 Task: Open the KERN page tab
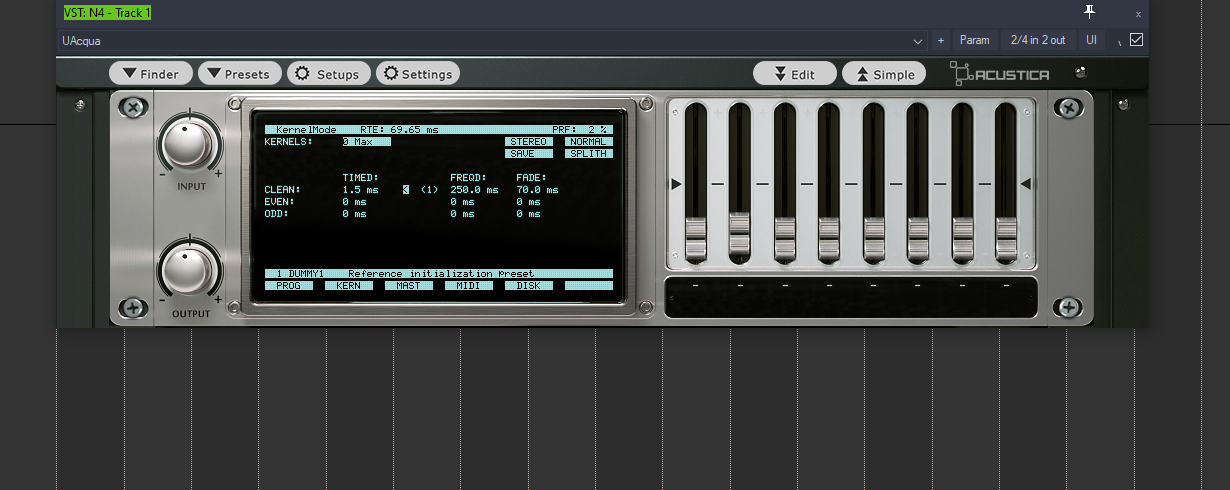pos(349,286)
